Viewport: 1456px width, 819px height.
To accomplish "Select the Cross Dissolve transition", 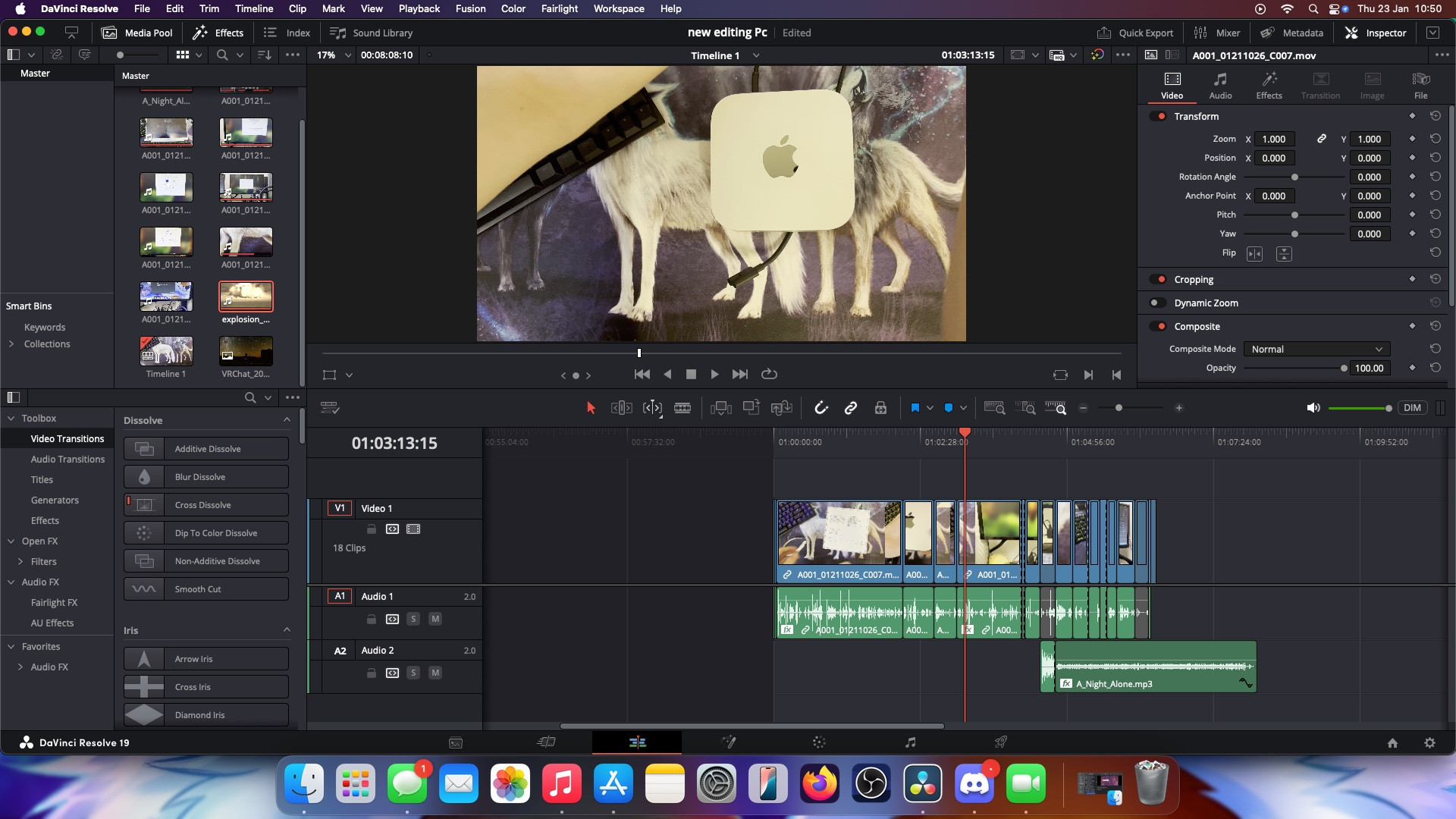I will pyautogui.click(x=206, y=505).
